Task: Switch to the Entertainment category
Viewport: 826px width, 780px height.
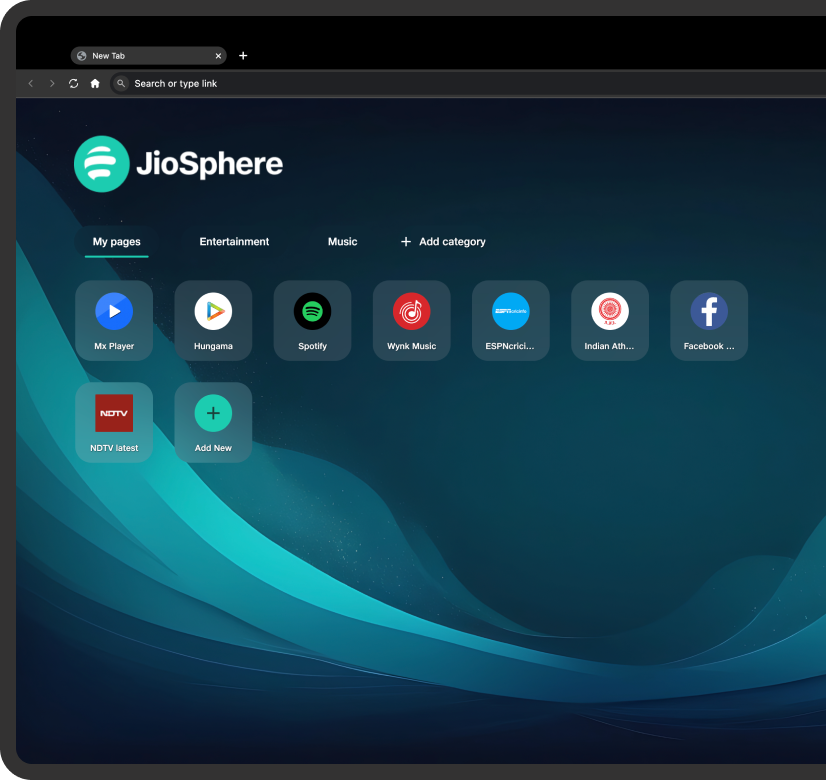Action: [x=234, y=242]
